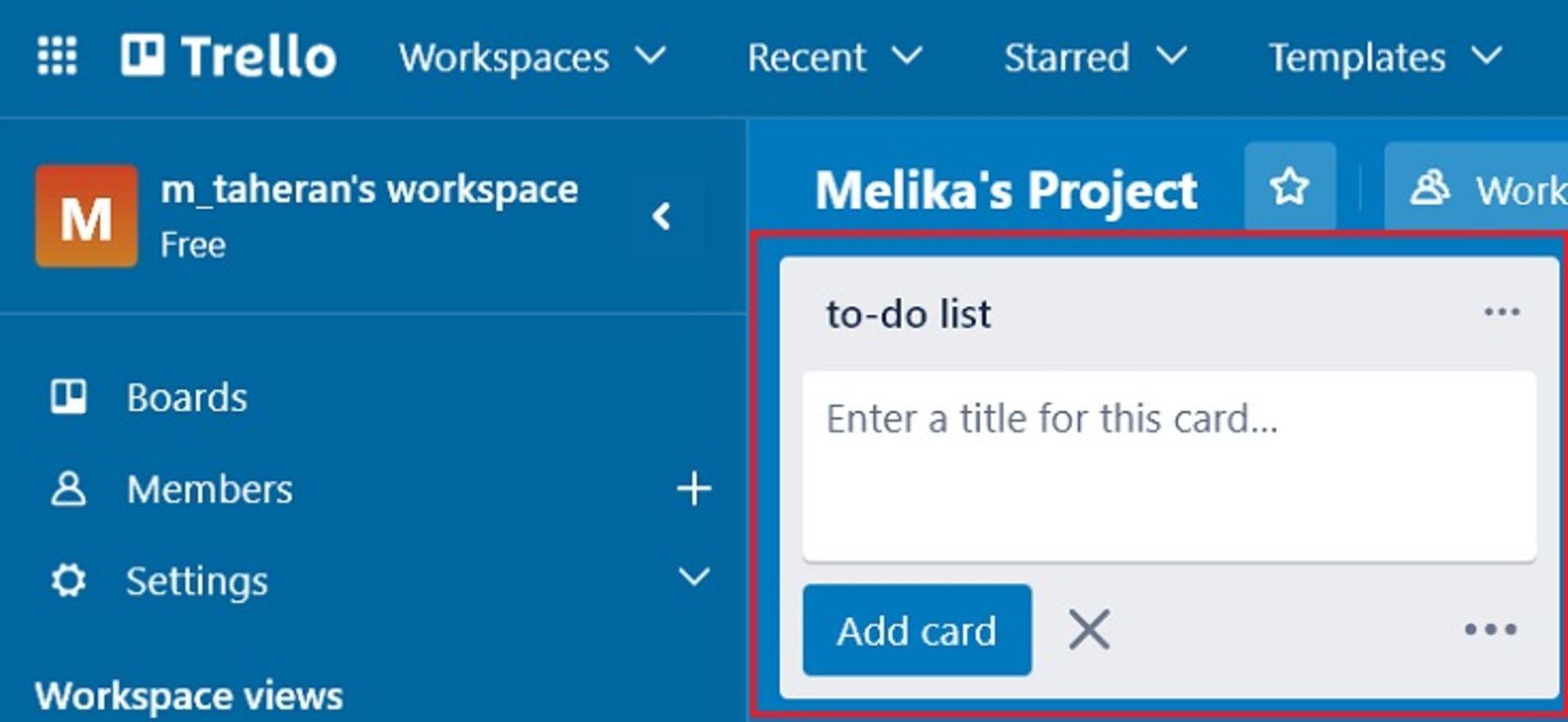This screenshot has height=722, width=1568.
Task: Click the Settings gear icon
Action: (x=69, y=581)
